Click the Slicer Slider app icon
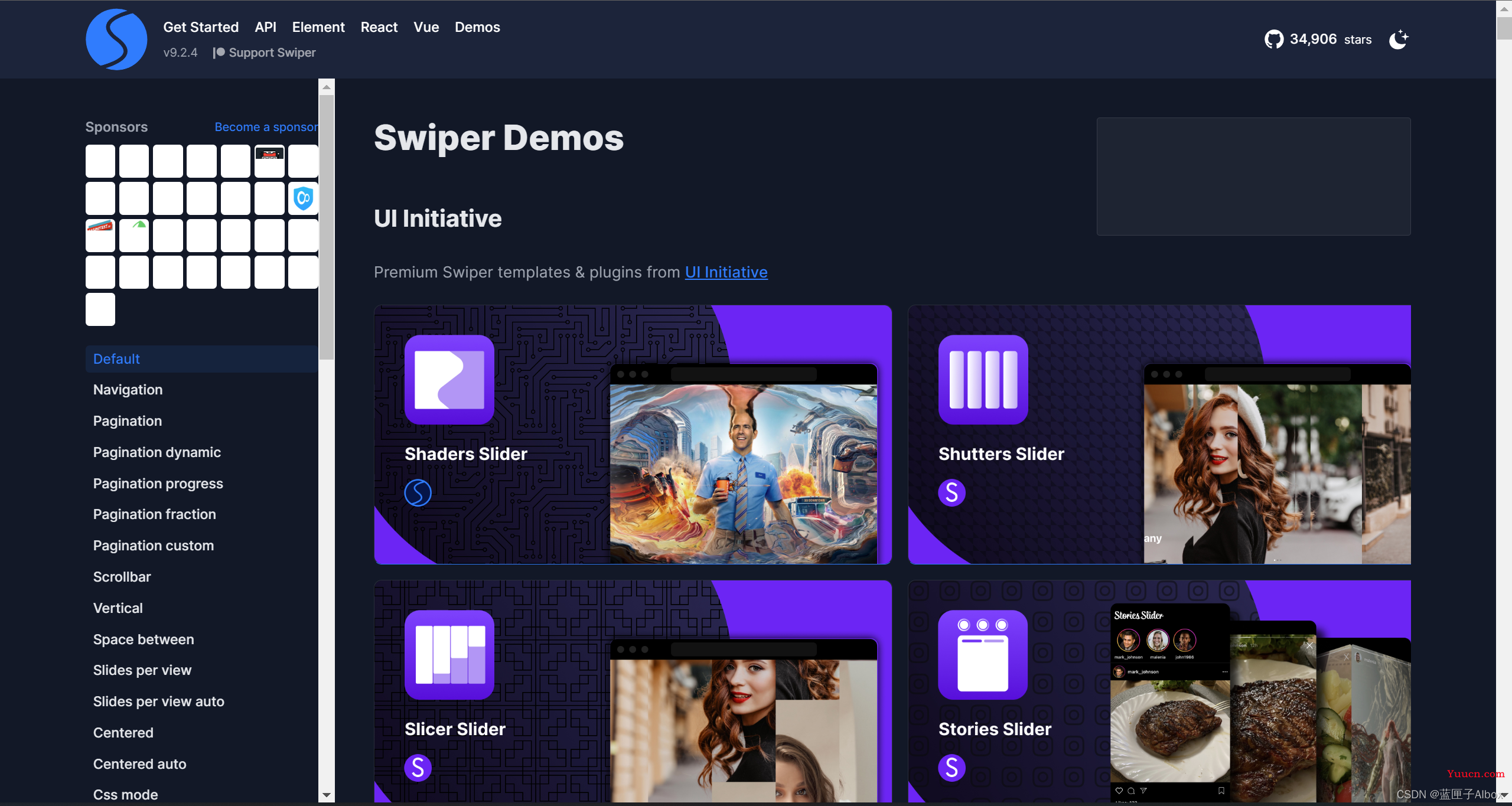 [x=449, y=655]
